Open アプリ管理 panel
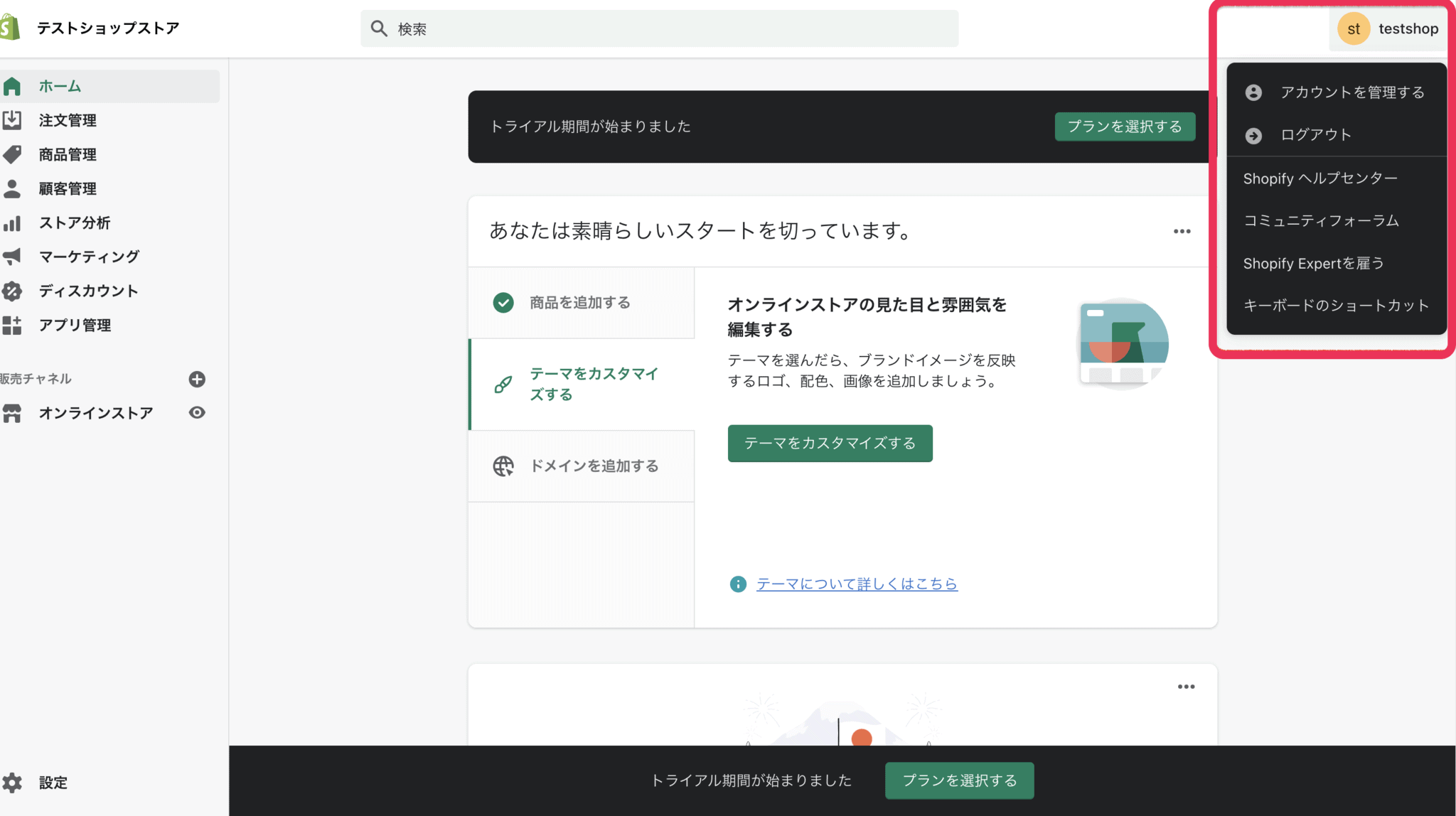1456x816 pixels. (75, 325)
